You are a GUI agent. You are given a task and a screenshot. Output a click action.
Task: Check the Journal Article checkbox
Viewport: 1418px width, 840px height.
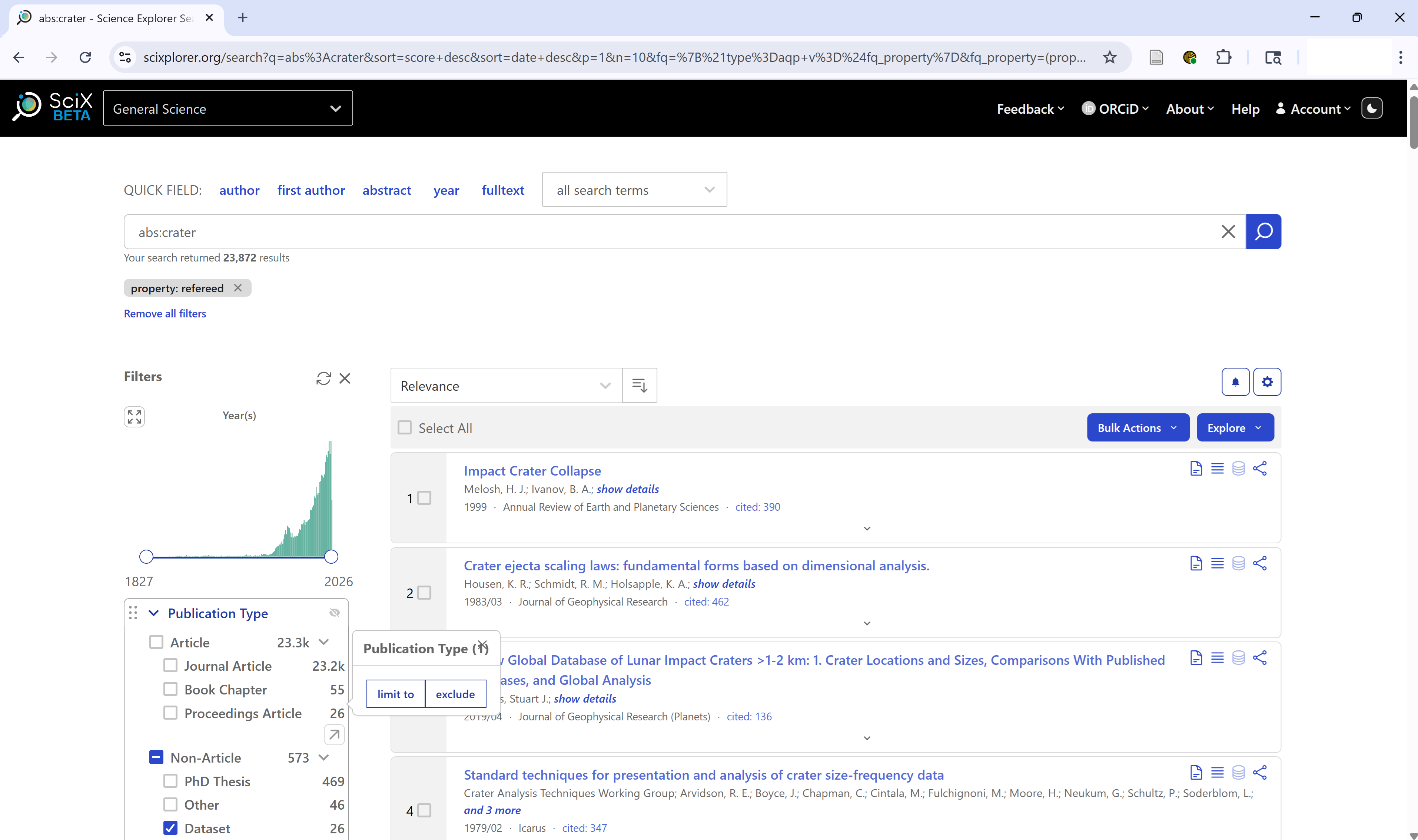point(170,666)
